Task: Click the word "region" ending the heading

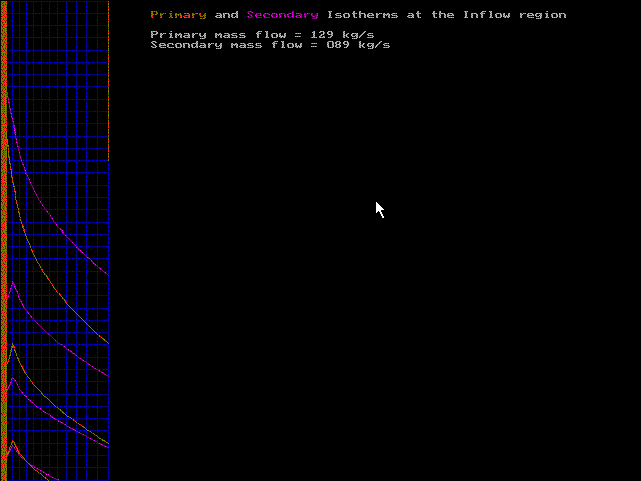Action: click(542, 15)
